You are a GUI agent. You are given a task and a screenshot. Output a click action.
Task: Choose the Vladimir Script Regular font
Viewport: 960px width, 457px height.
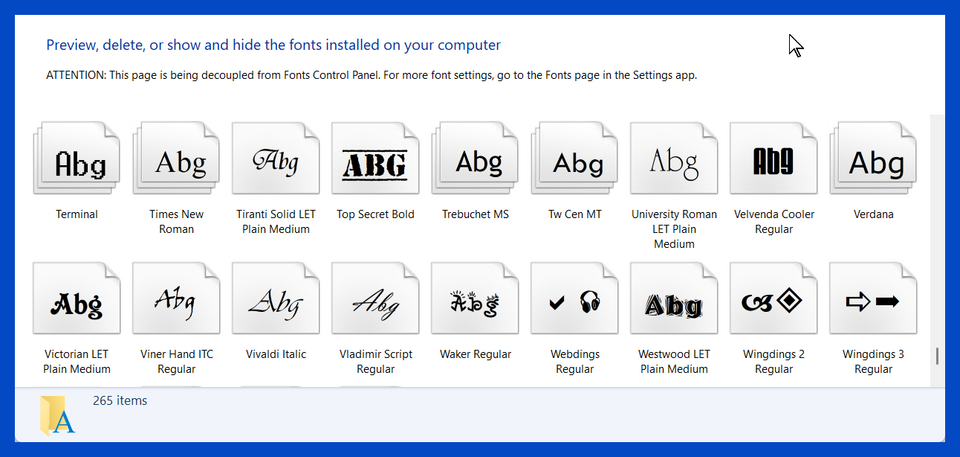[x=375, y=301]
